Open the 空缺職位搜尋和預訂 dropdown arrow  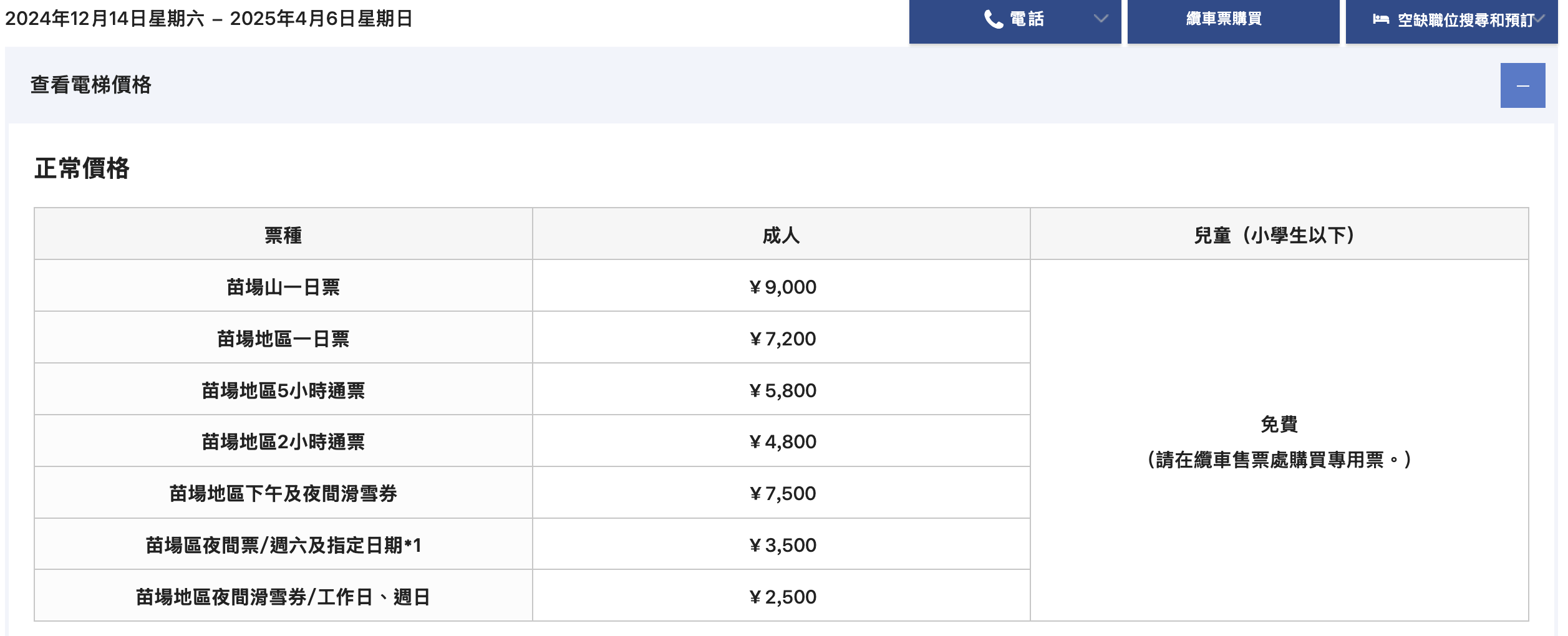click(1539, 19)
